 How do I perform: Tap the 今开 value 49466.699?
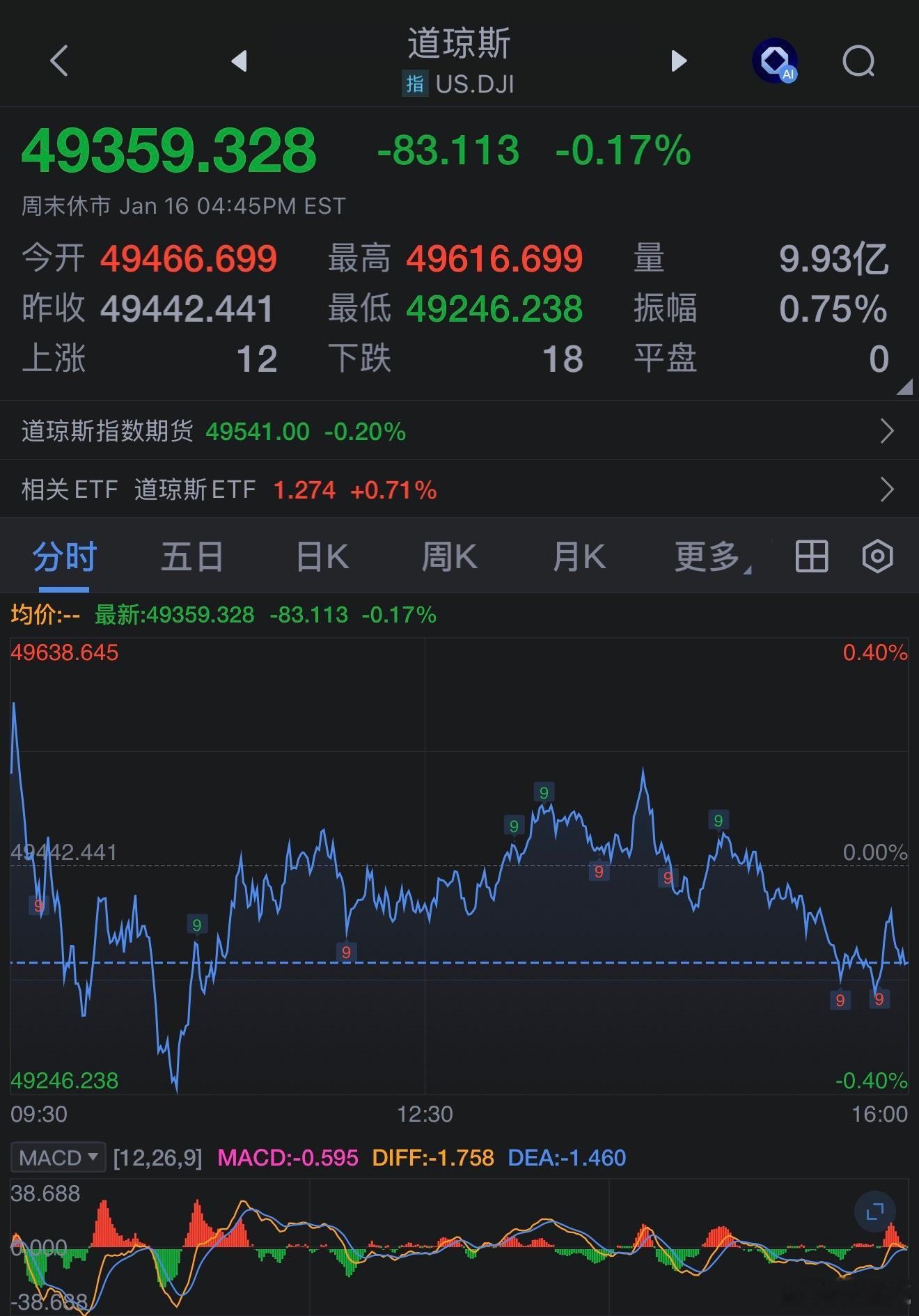(189, 258)
